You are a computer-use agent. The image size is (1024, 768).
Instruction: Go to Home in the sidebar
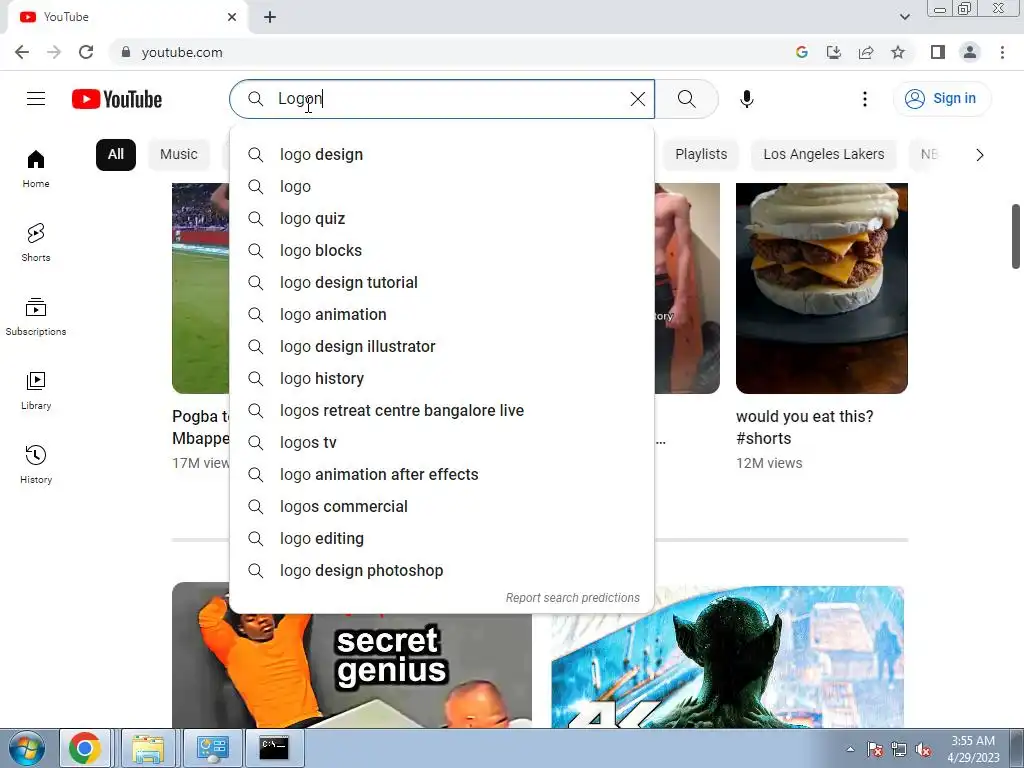pos(36,168)
